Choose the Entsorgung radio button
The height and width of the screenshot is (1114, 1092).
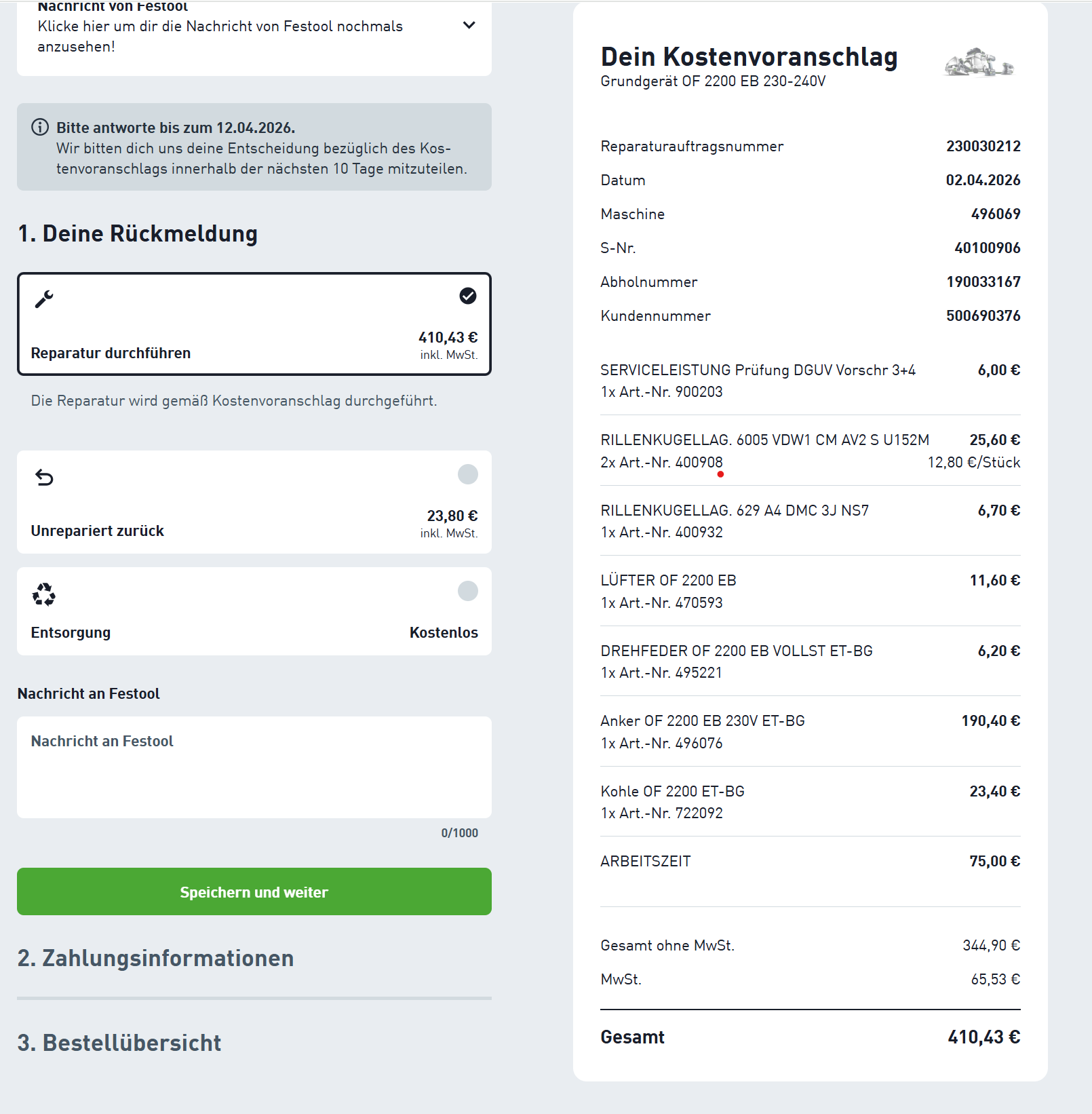tap(468, 591)
